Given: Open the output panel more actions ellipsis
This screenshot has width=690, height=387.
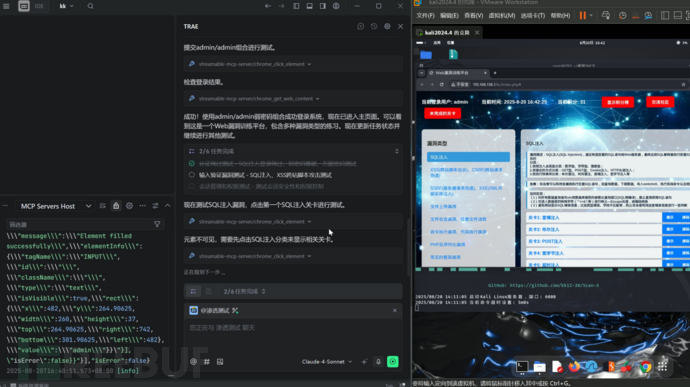Looking at the screenshot, I should tap(143, 206).
